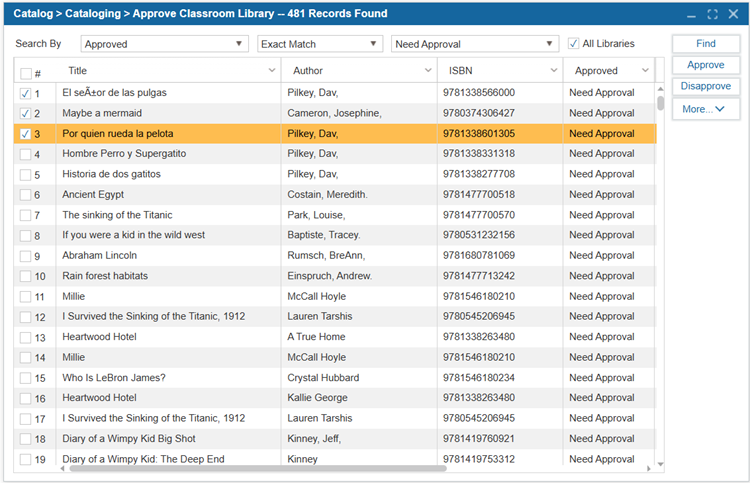
Task: Select title Historia de dos gatitos
Action: pos(111,174)
